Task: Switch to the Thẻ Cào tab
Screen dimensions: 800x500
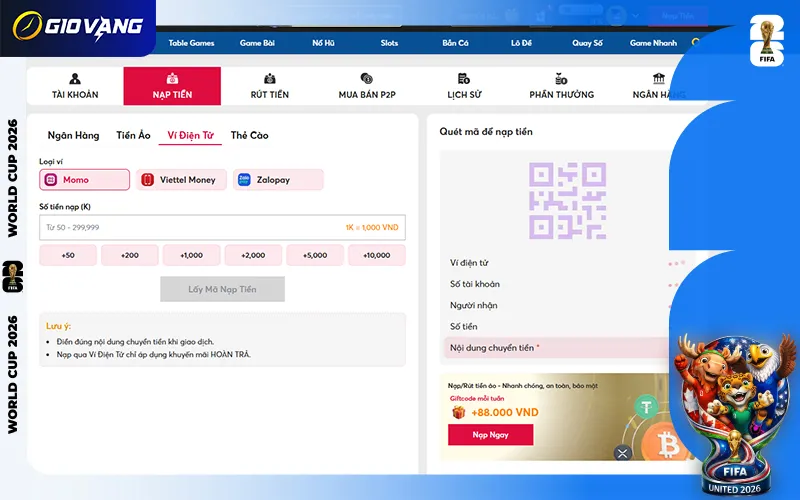Action: click(249, 135)
